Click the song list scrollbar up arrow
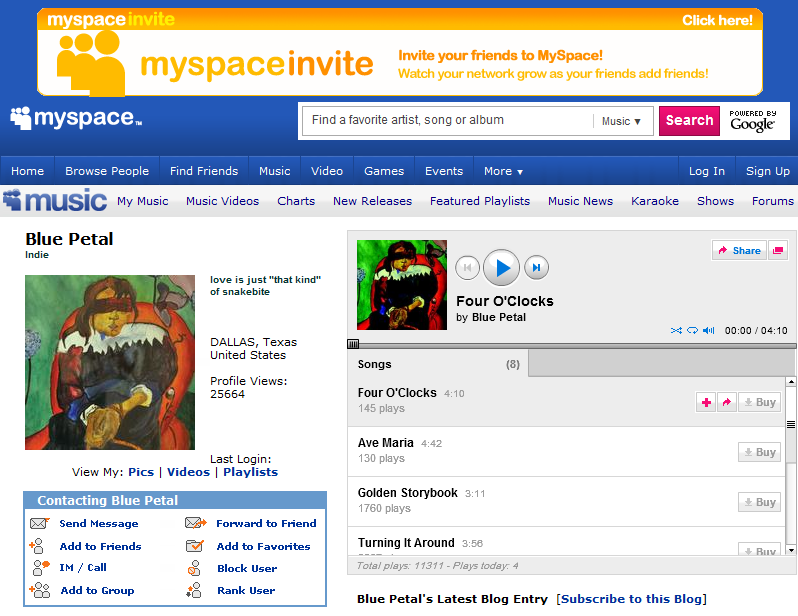Image resolution: width=798 pixels, height=616 pixels. (x=791, y=381)
